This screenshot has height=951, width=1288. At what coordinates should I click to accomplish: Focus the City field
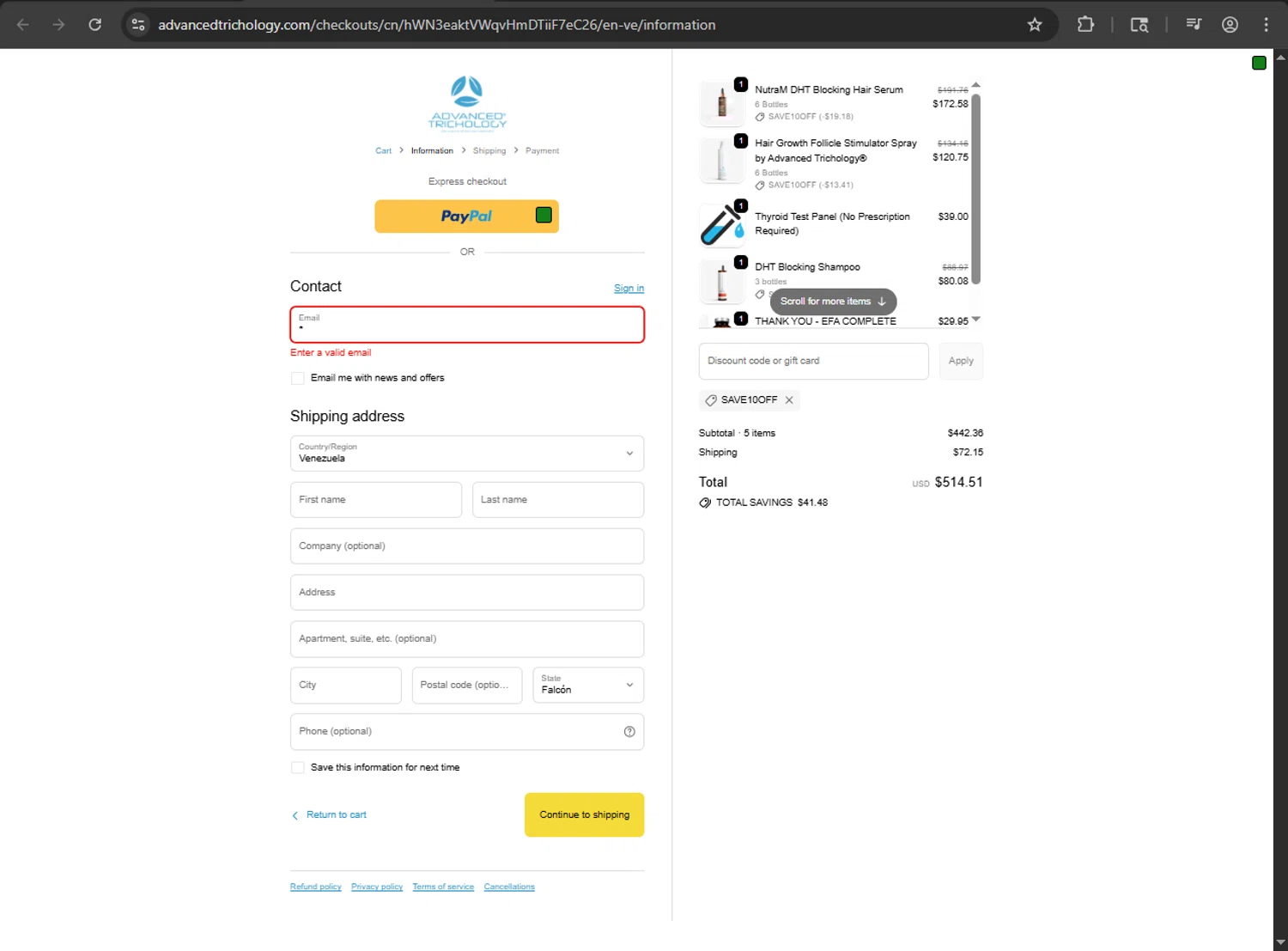[346, 686]
